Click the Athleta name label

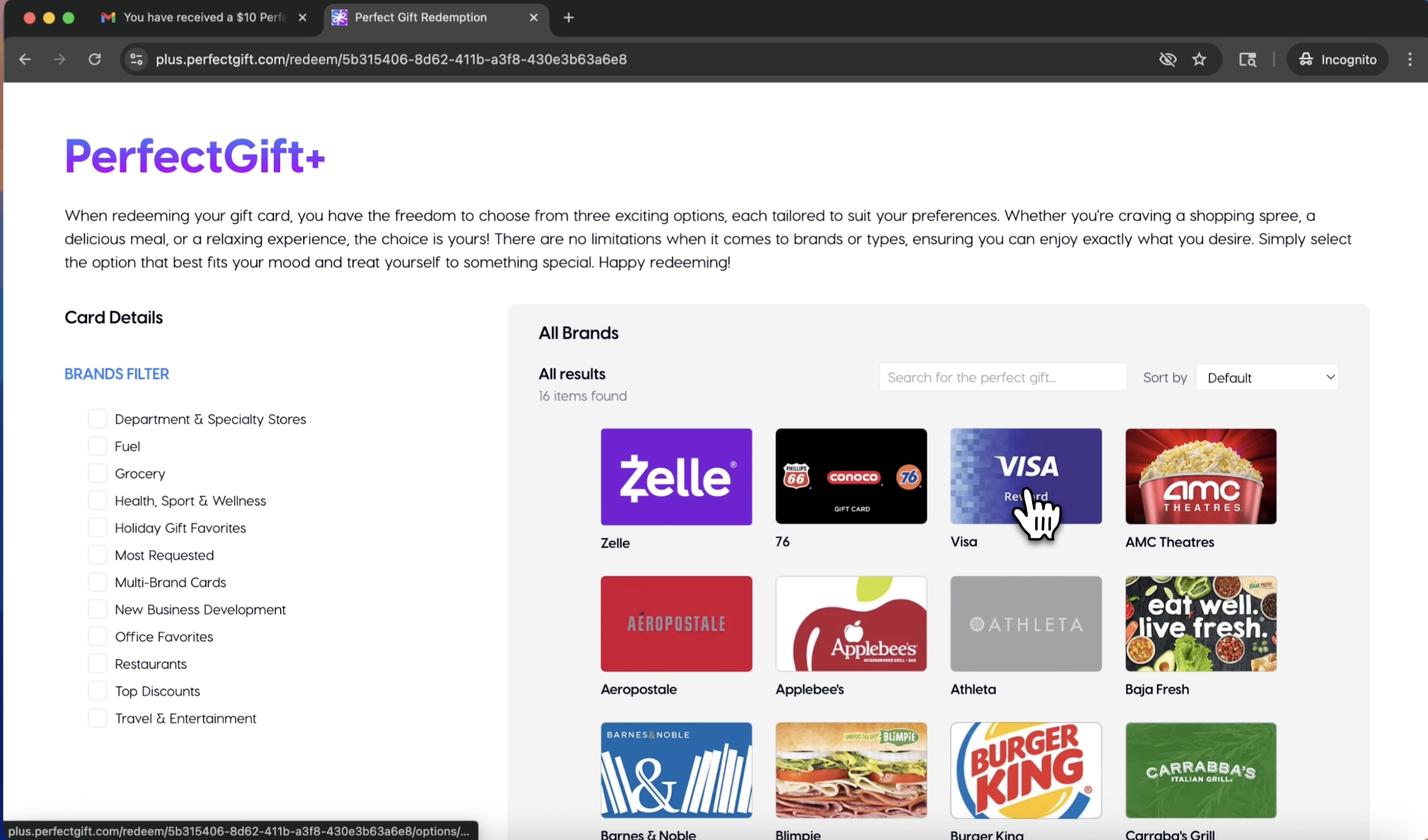point(973,689)
